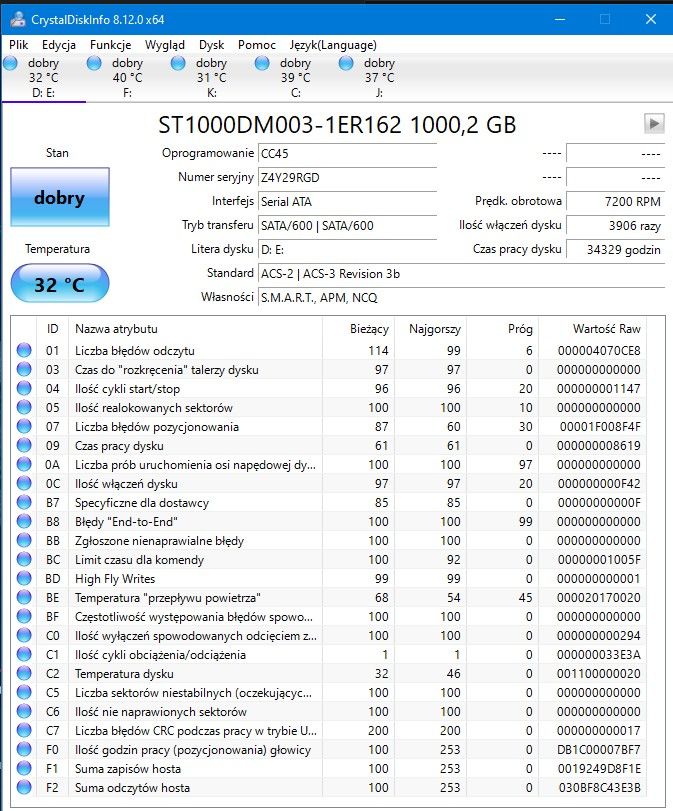Image resolution: width=673 pixels, height=811 pixels.
Task: Click the dobry health status button
Action: pyautogui.click(x=60, y=197)
